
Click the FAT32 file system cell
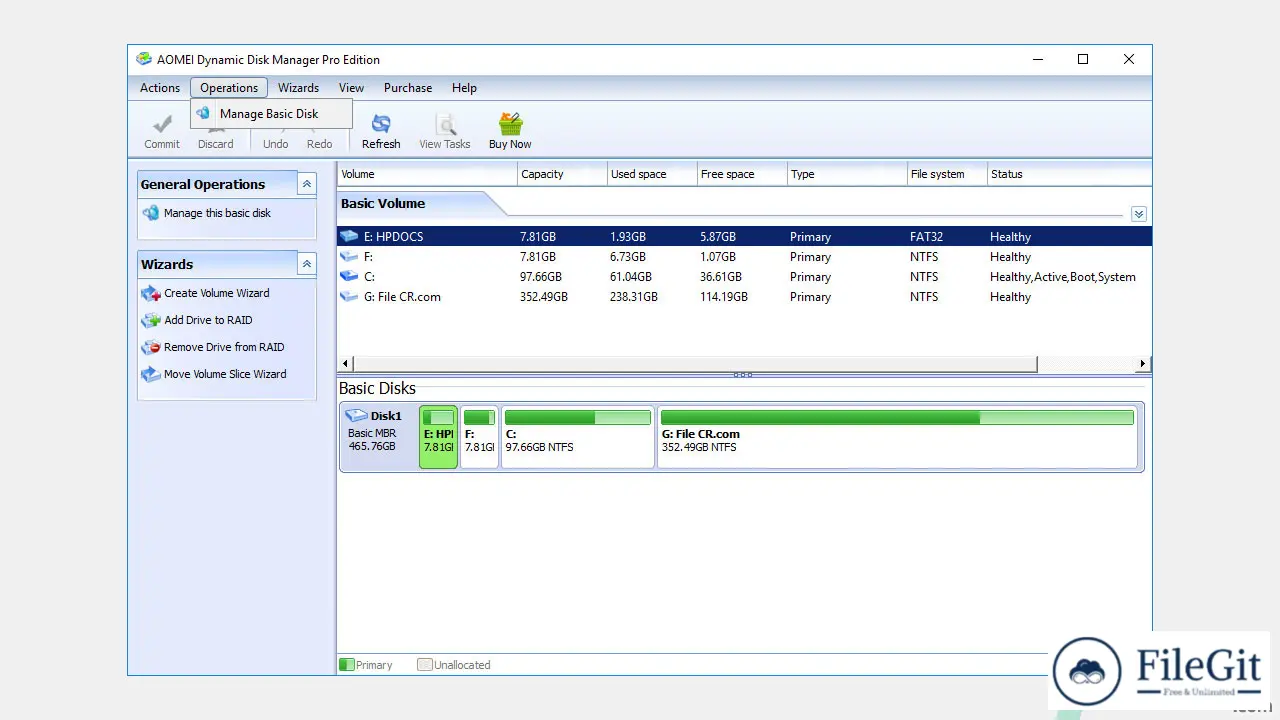pos(926,237)
